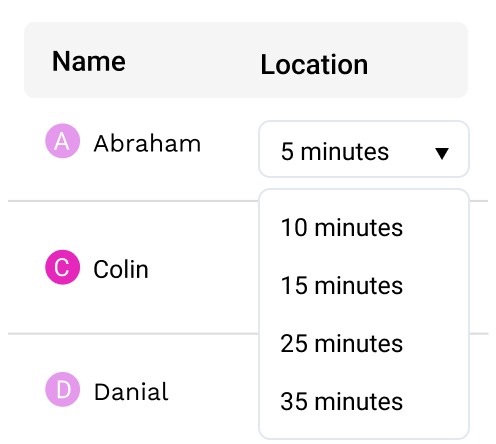Click the blank padding below '35 minutes'
The width and height of the screenshot is (496, 444).
pyautogui.click(x=364, y=426)
